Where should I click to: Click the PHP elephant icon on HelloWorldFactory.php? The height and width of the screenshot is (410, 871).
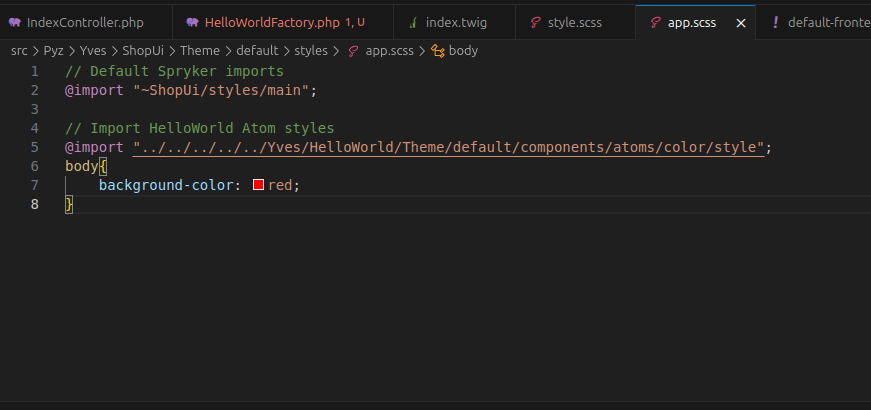(x=192, y=23)
